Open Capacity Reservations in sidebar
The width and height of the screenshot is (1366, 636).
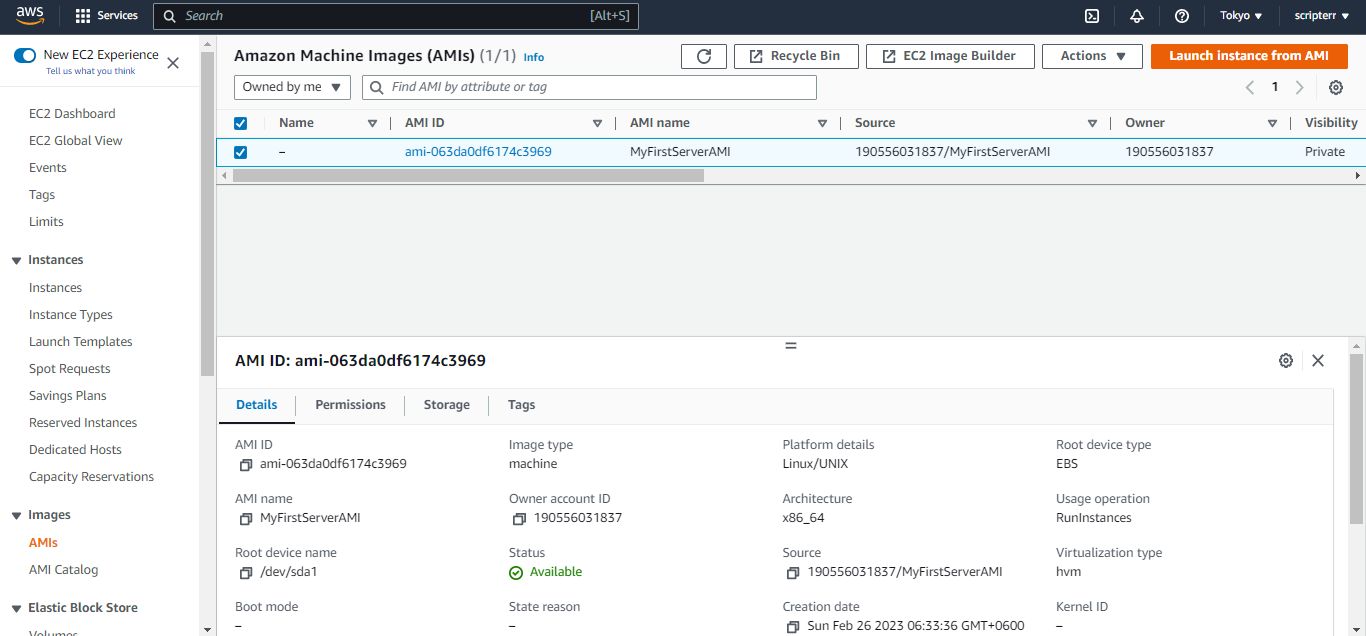(x=92, y=477)
